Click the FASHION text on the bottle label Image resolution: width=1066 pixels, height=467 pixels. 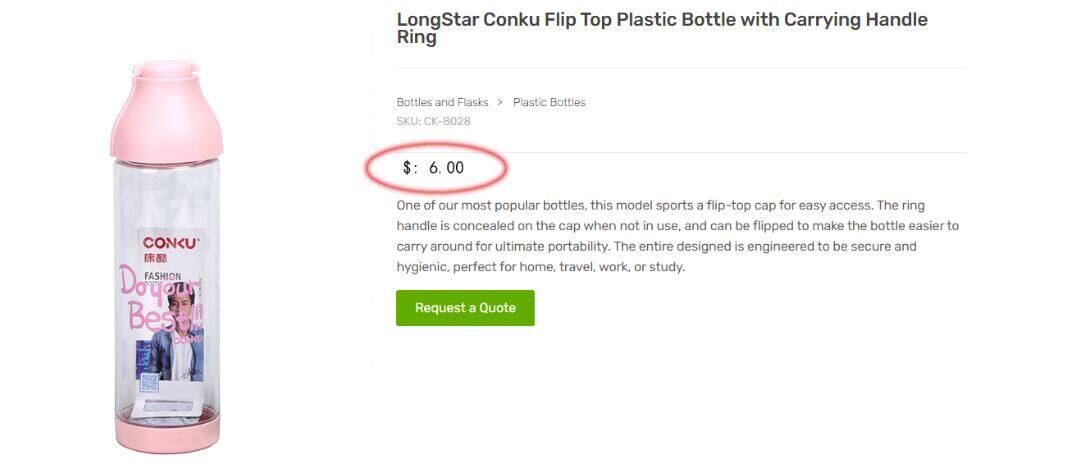point(162,276)
